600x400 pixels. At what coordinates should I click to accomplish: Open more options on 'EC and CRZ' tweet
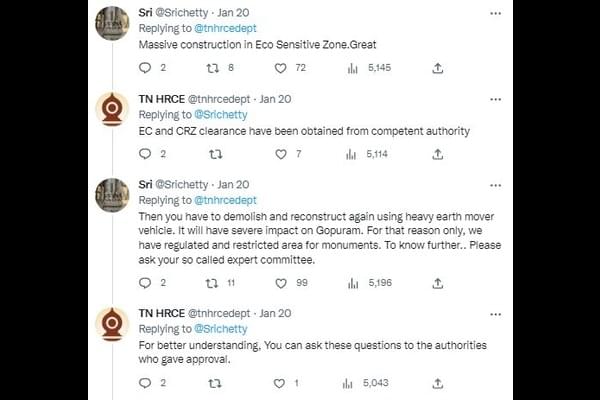(496, 100)
